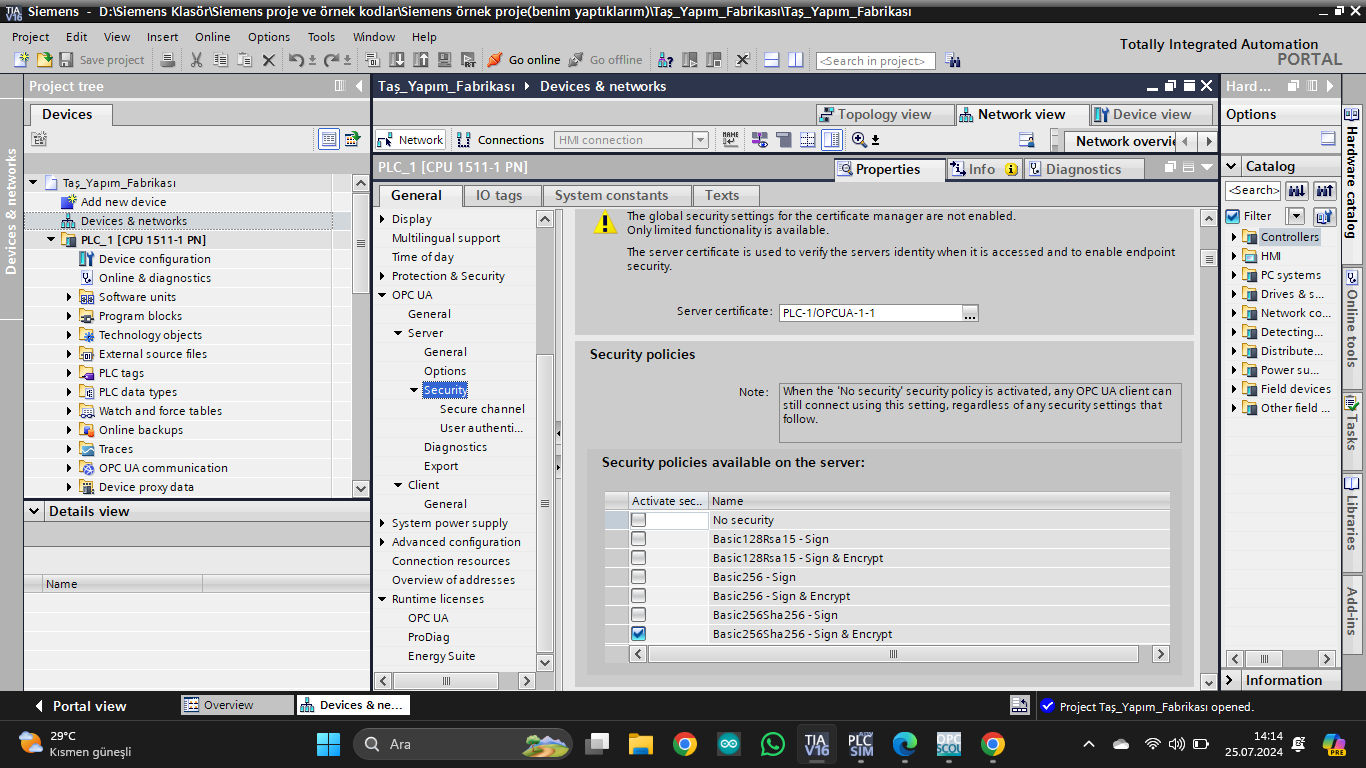Click the Search in project field

[x=876, y=61]
